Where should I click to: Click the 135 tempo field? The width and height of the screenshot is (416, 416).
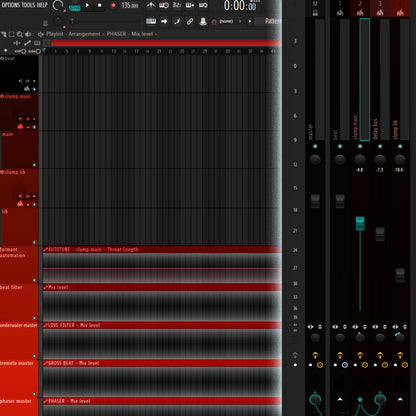click(130, 5)
